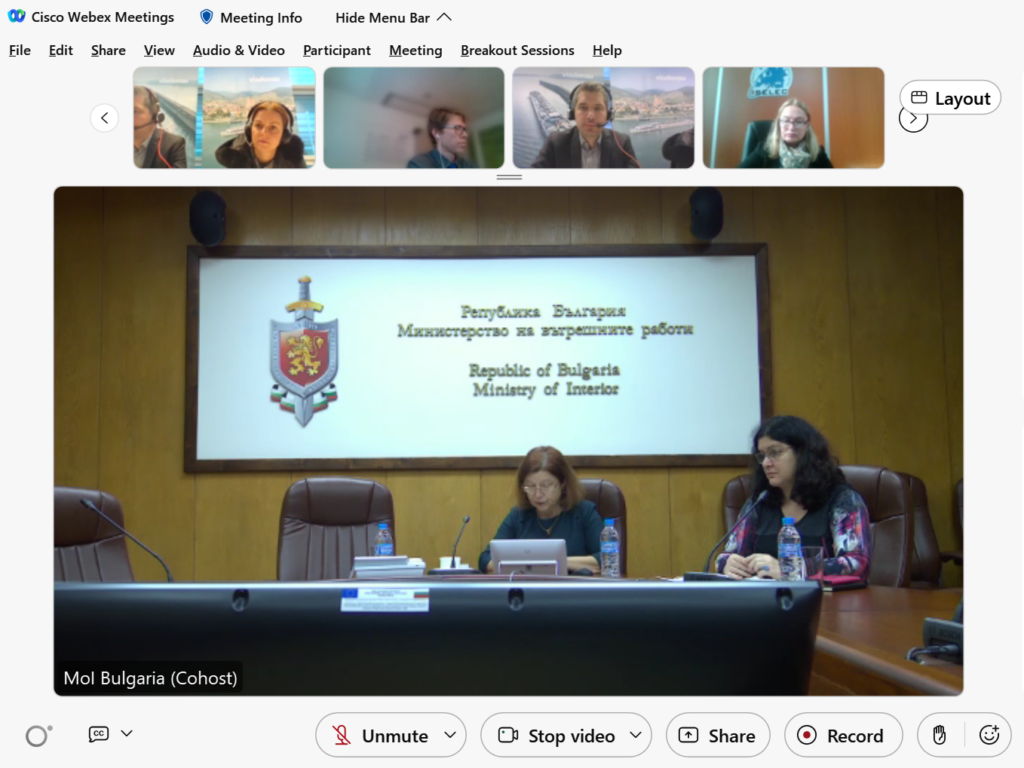The image size is (1024, 768).
Task: Open the Layout options
Action: (x=950, y=98)
